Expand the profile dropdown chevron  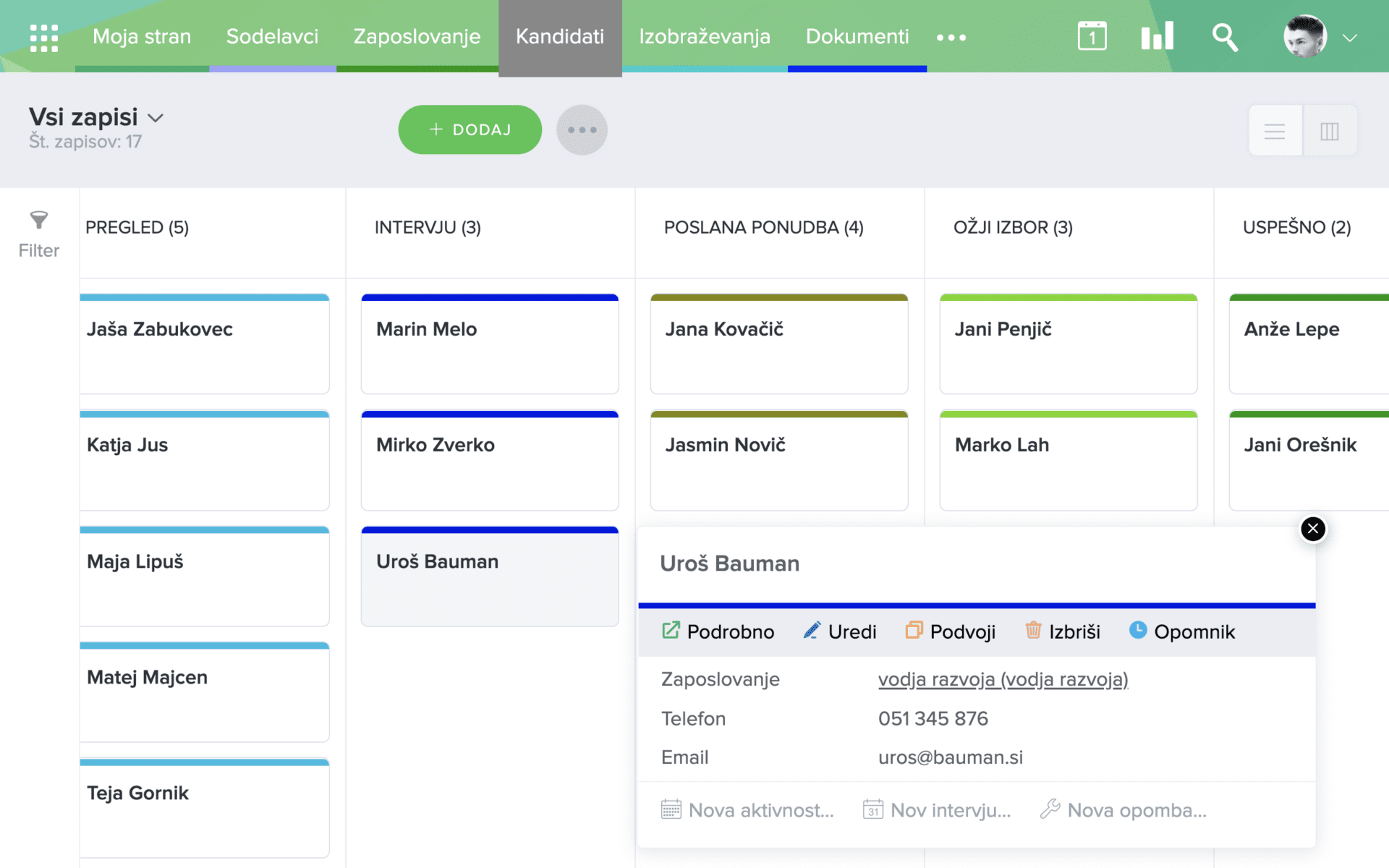pyautogui.click(x=1350, y=38)
